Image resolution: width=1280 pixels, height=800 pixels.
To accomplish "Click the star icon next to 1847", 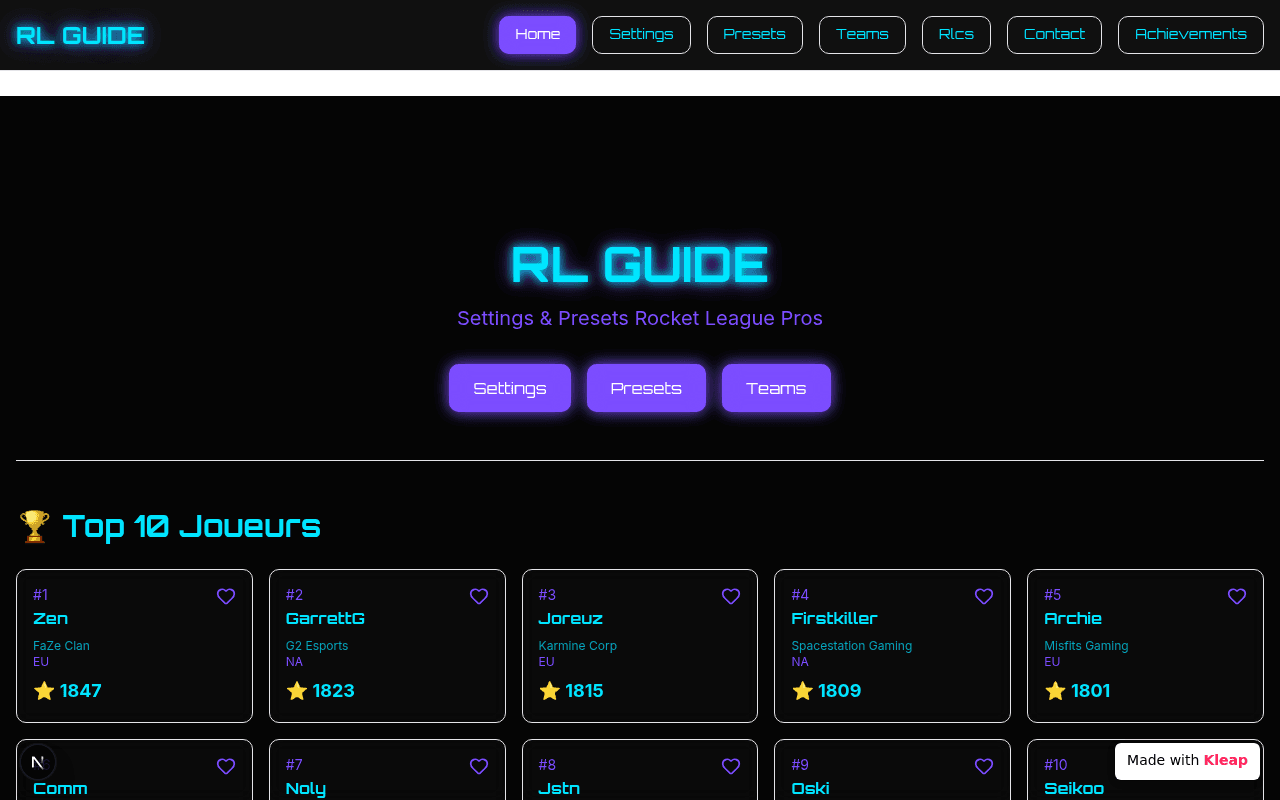I will (44, 691).
